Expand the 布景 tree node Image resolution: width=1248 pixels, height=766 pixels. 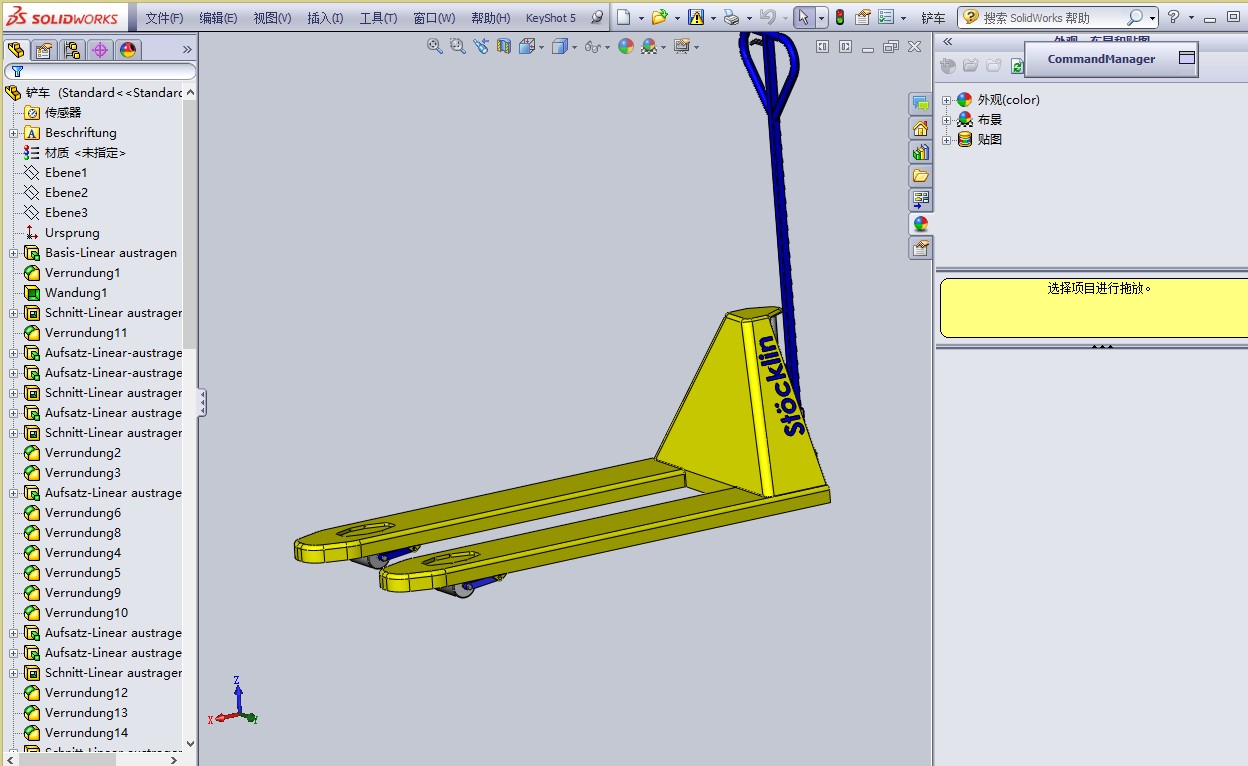tap(946, 120)
